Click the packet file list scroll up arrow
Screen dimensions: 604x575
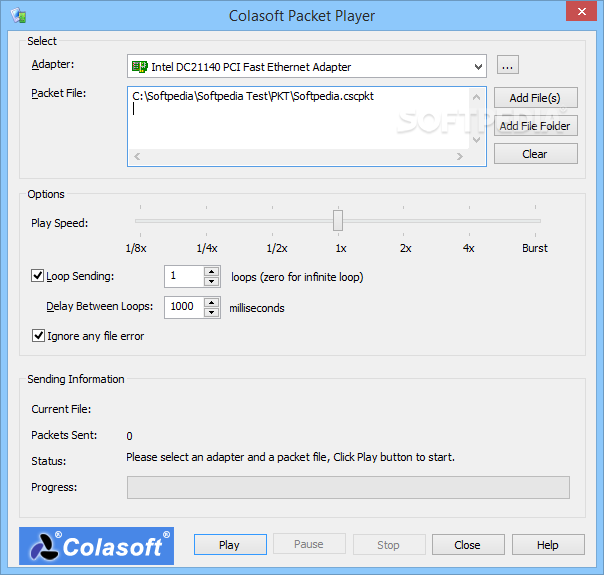476,97
